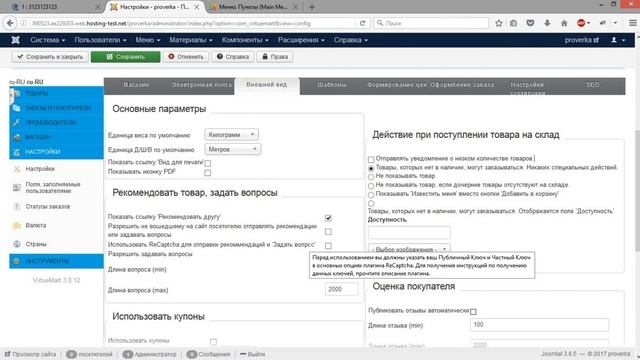
Task: Open the Pocket shield icon in browser toolbar
Action: coord(530,23)
